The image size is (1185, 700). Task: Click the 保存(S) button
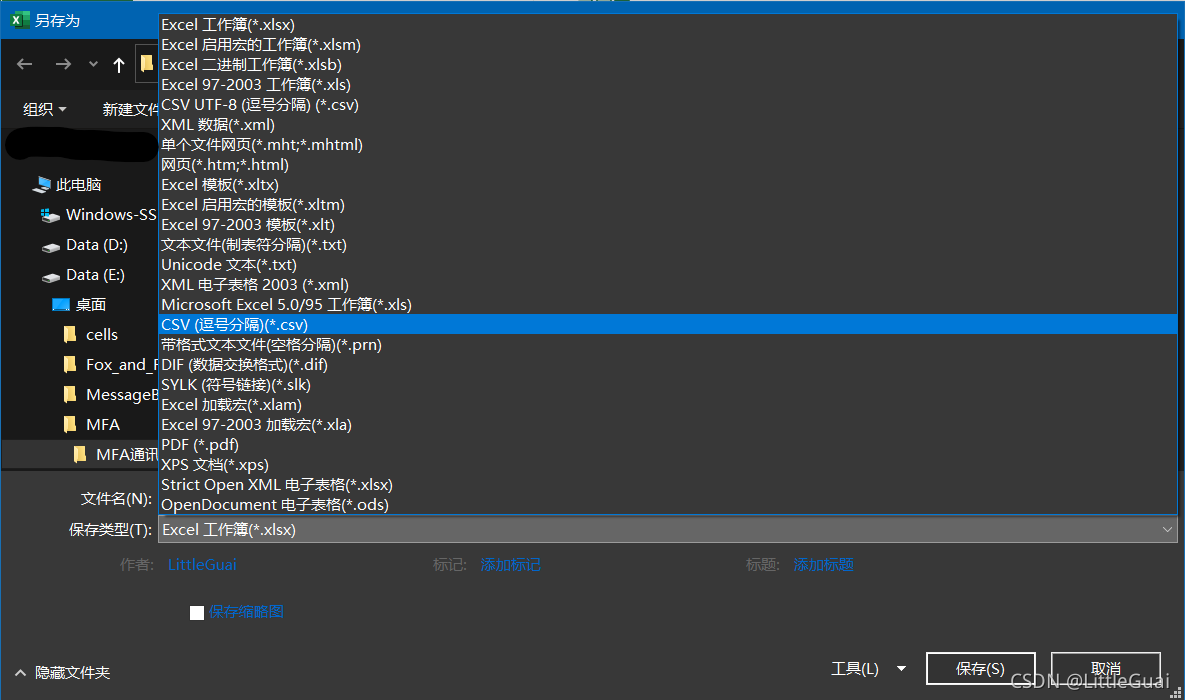click(980, 669)
